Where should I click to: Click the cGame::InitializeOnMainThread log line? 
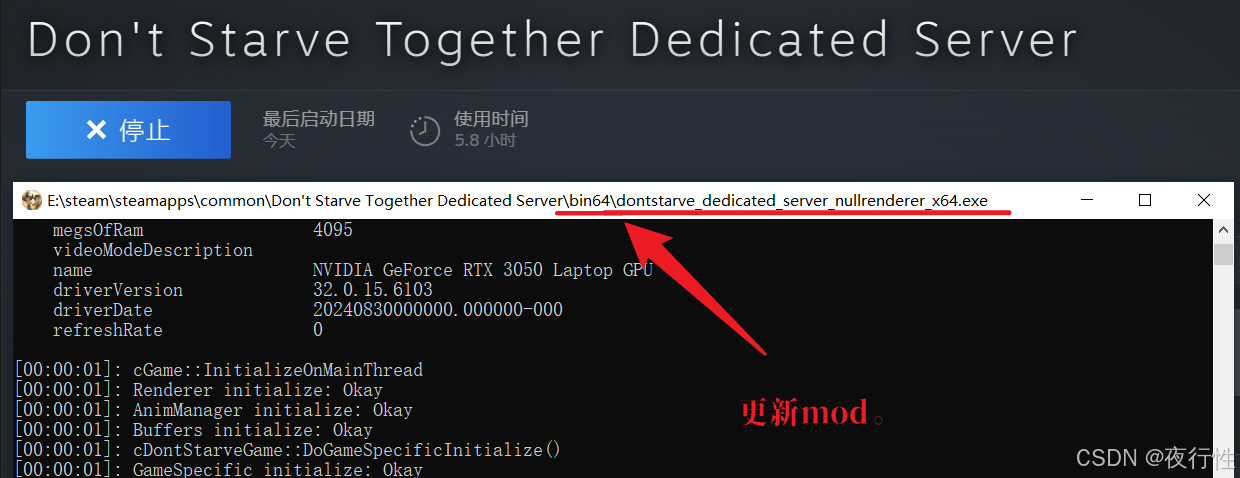219,370
